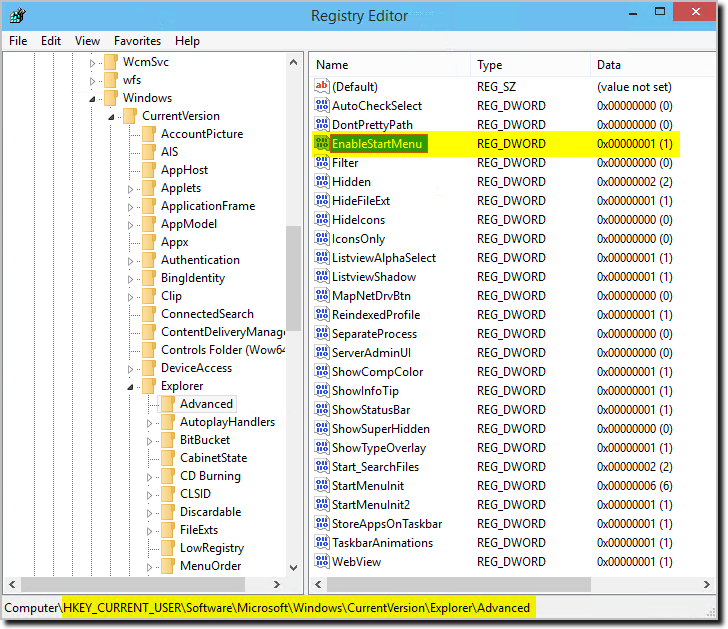Click the ShowStatusBar DWORD icon
This screenshot has height=629, width=728.
pyautogui.click(x=321, y=410)
